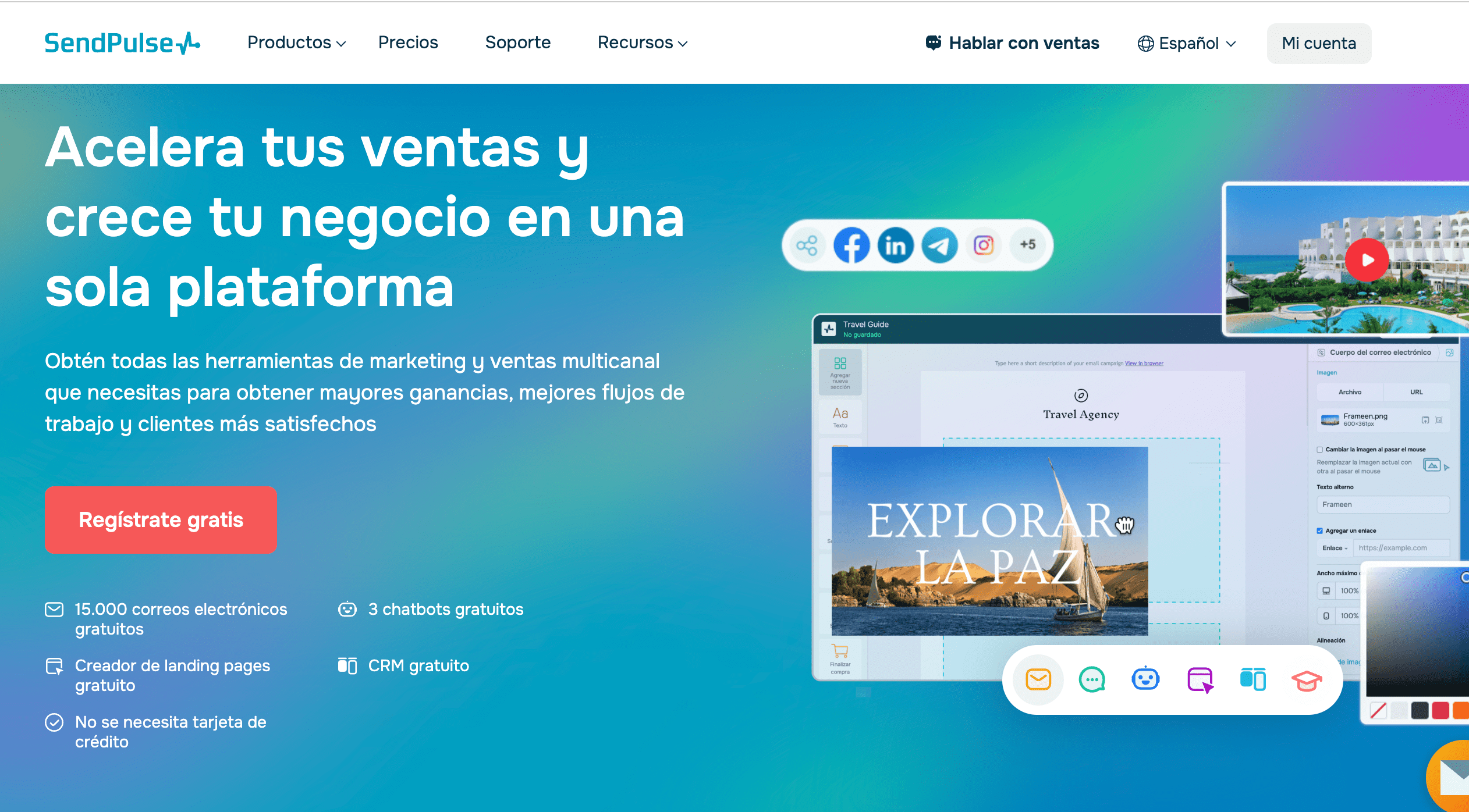Click the checkmark icon beside No se necesita tarjeta
This screenshot has height=812, width=1469.
point(54,722)
